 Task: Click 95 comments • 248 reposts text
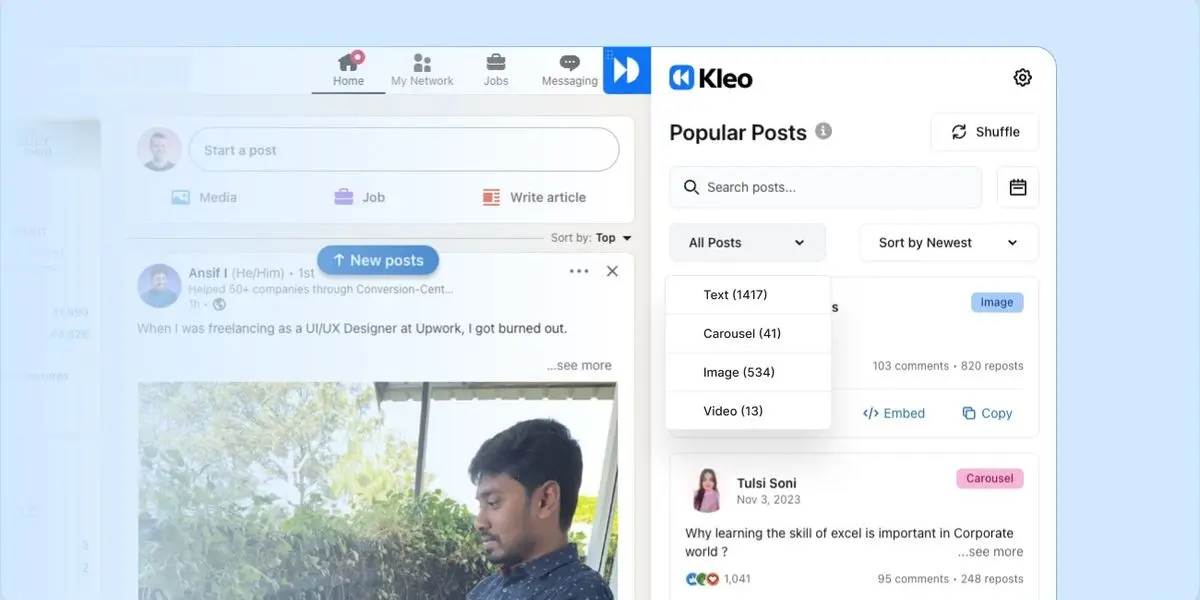[x=950, y=579]
